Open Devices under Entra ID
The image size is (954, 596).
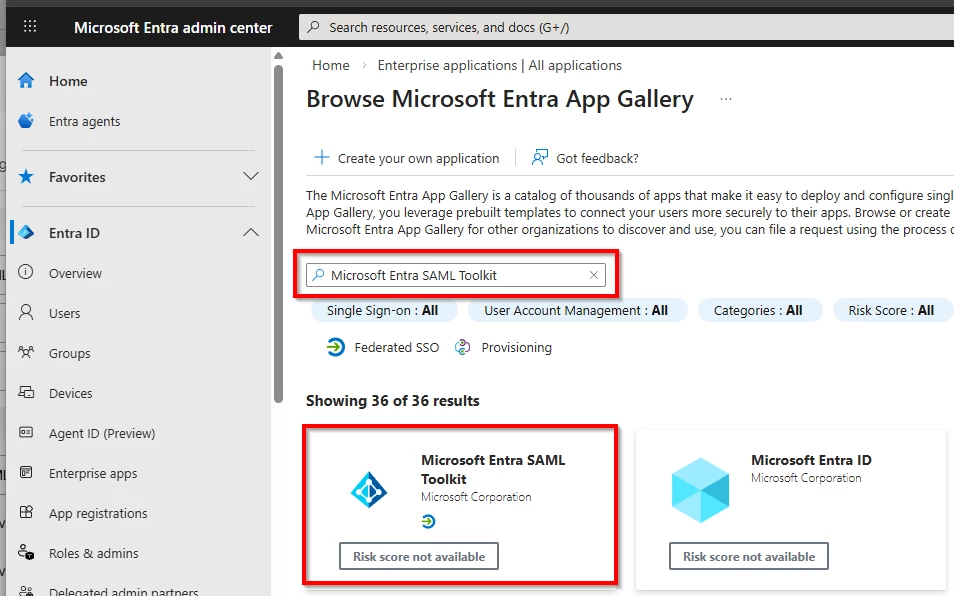click(x=71, y=393)
